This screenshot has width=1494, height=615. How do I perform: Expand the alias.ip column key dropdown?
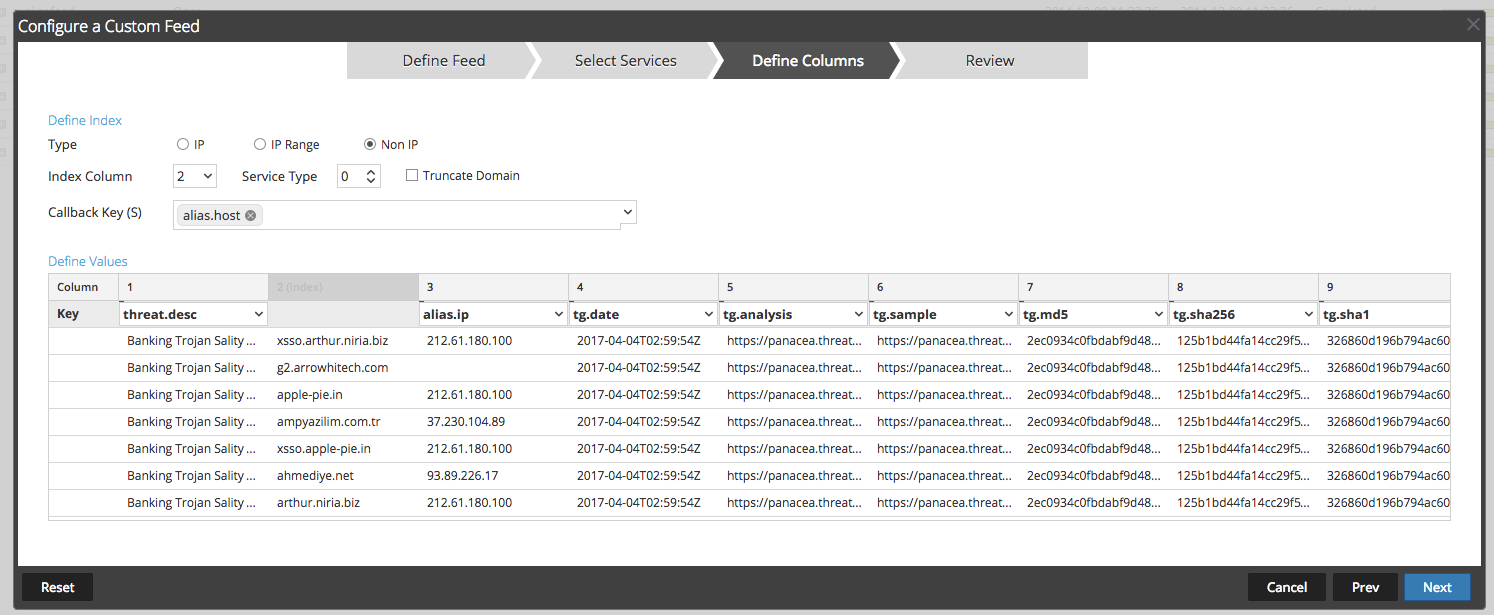tap(558, 314)
